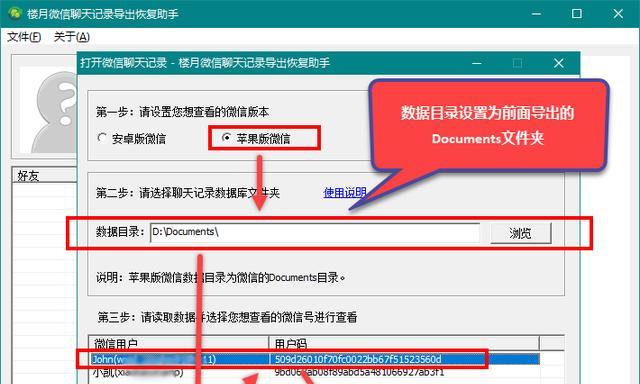
Task: Click the 浏览 button
Action: [x=520, y=233]
